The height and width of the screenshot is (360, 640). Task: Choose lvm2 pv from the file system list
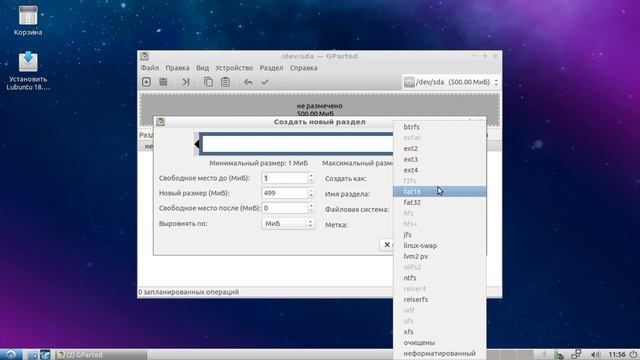[440, 256]
